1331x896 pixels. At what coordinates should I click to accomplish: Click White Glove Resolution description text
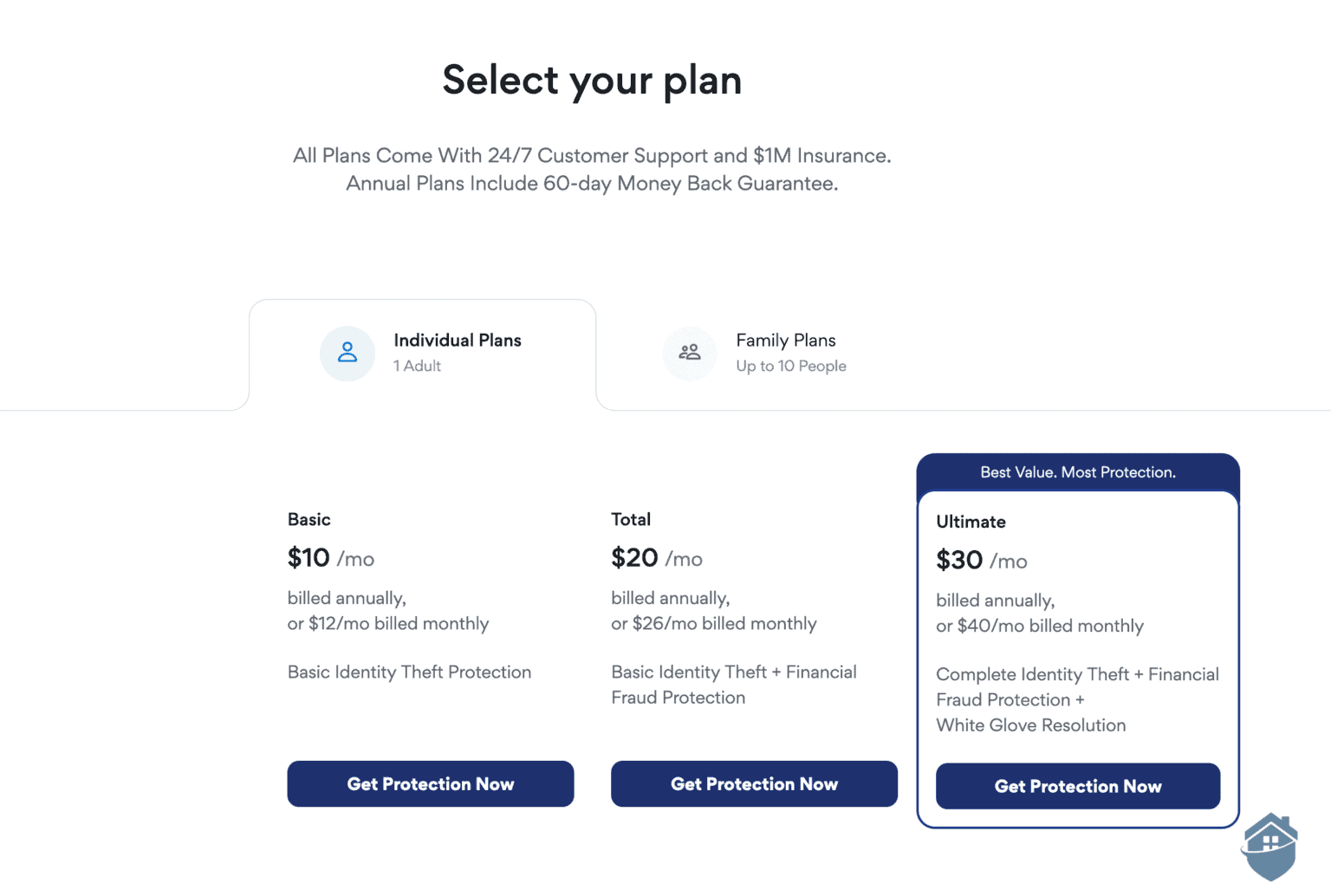point(1030,725)
